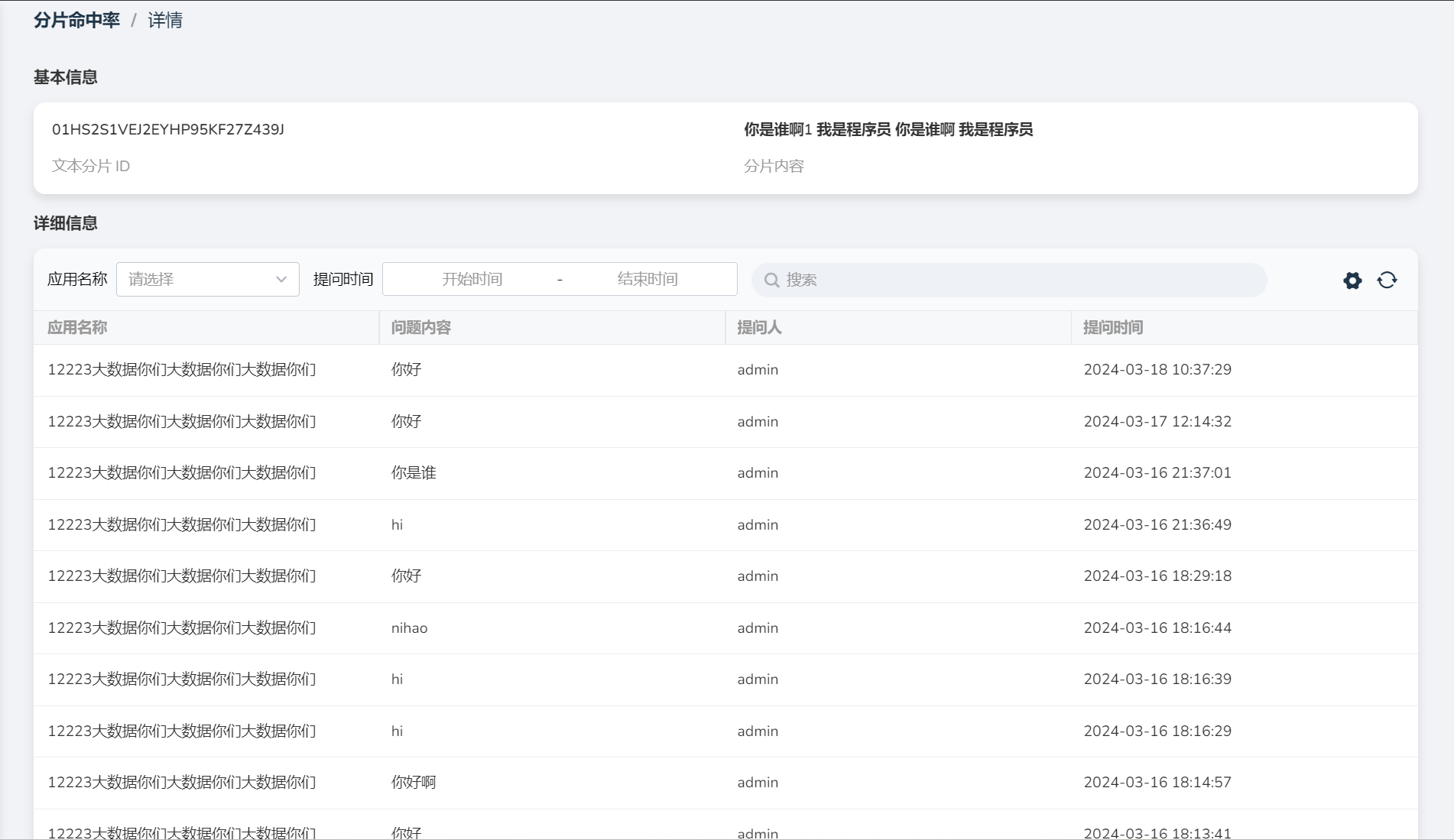Focus the 搜索 search input
The image size is (1454, 840).
click(1017, 281)
